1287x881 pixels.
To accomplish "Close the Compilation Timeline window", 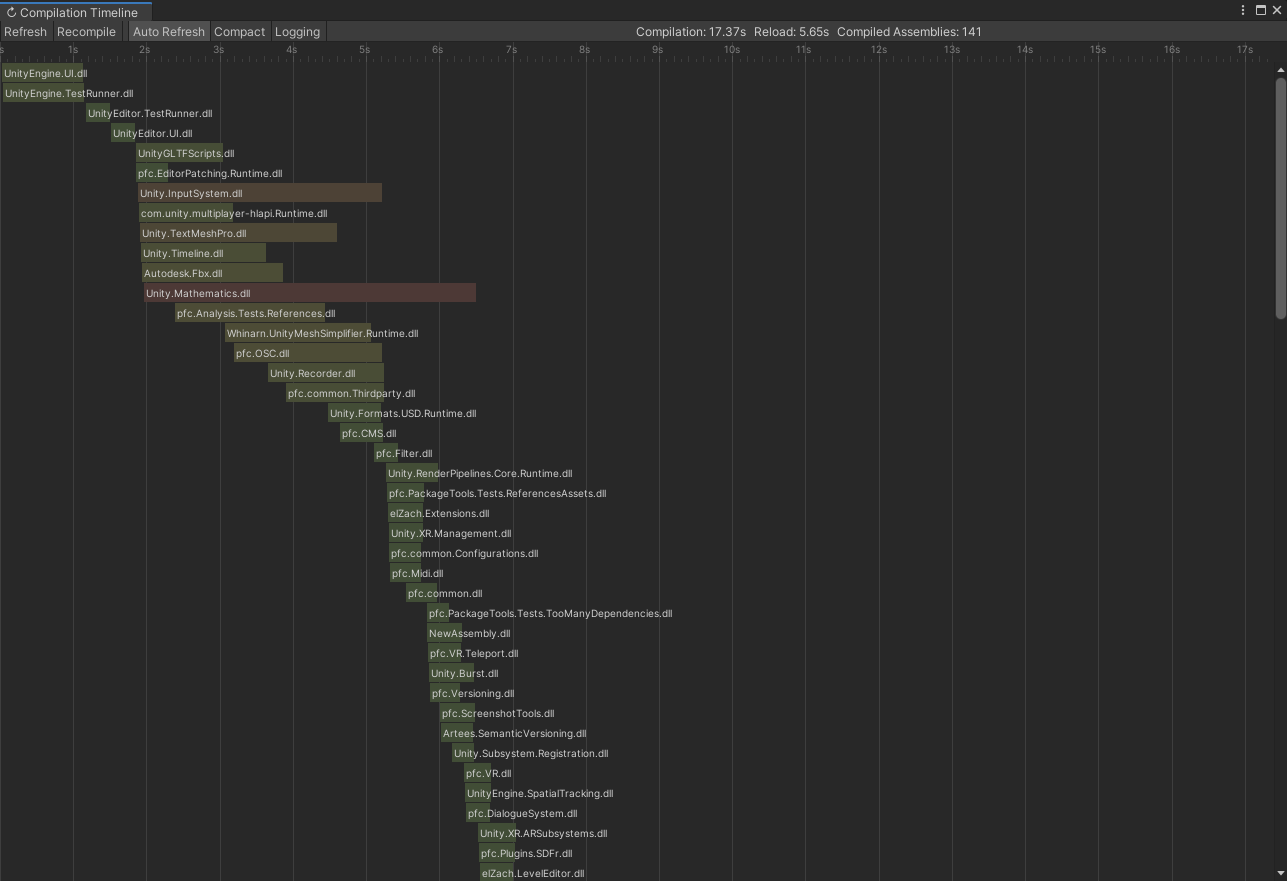I will coord(1276,11).
